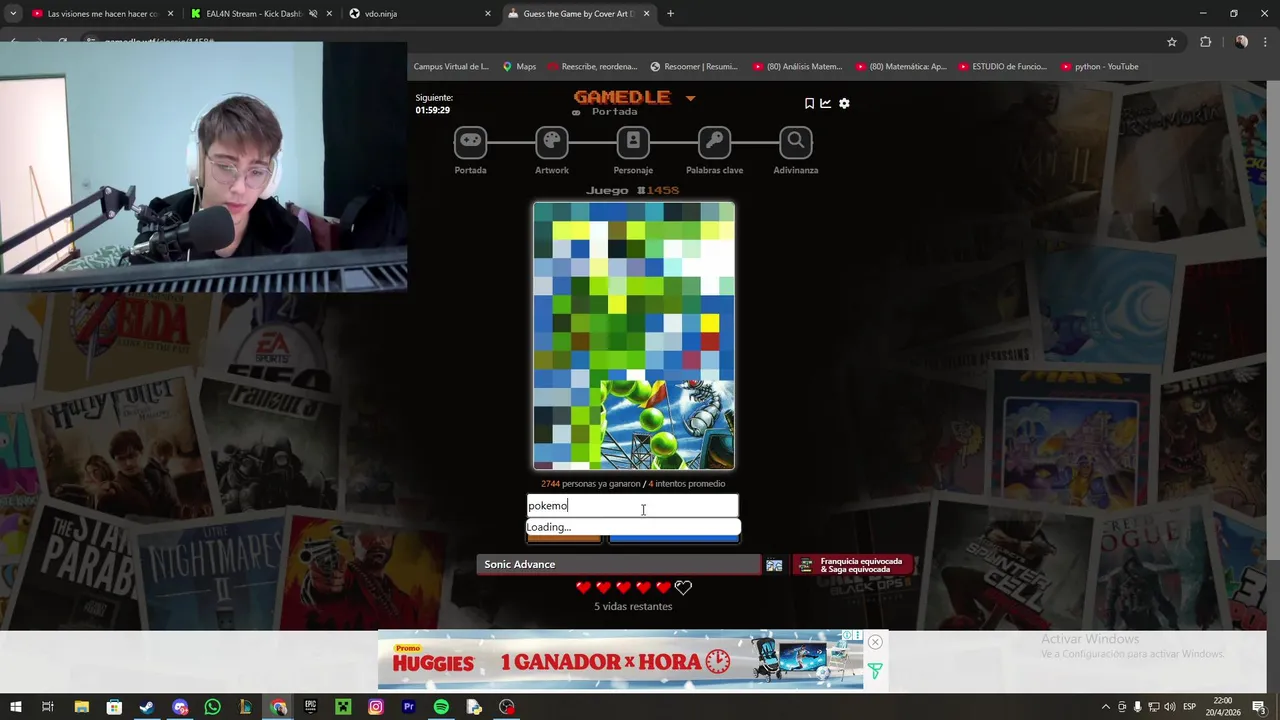1280x720 pixels.
Task: Click the AdChoices info icon on ad
Action: (x=846, y=635)
